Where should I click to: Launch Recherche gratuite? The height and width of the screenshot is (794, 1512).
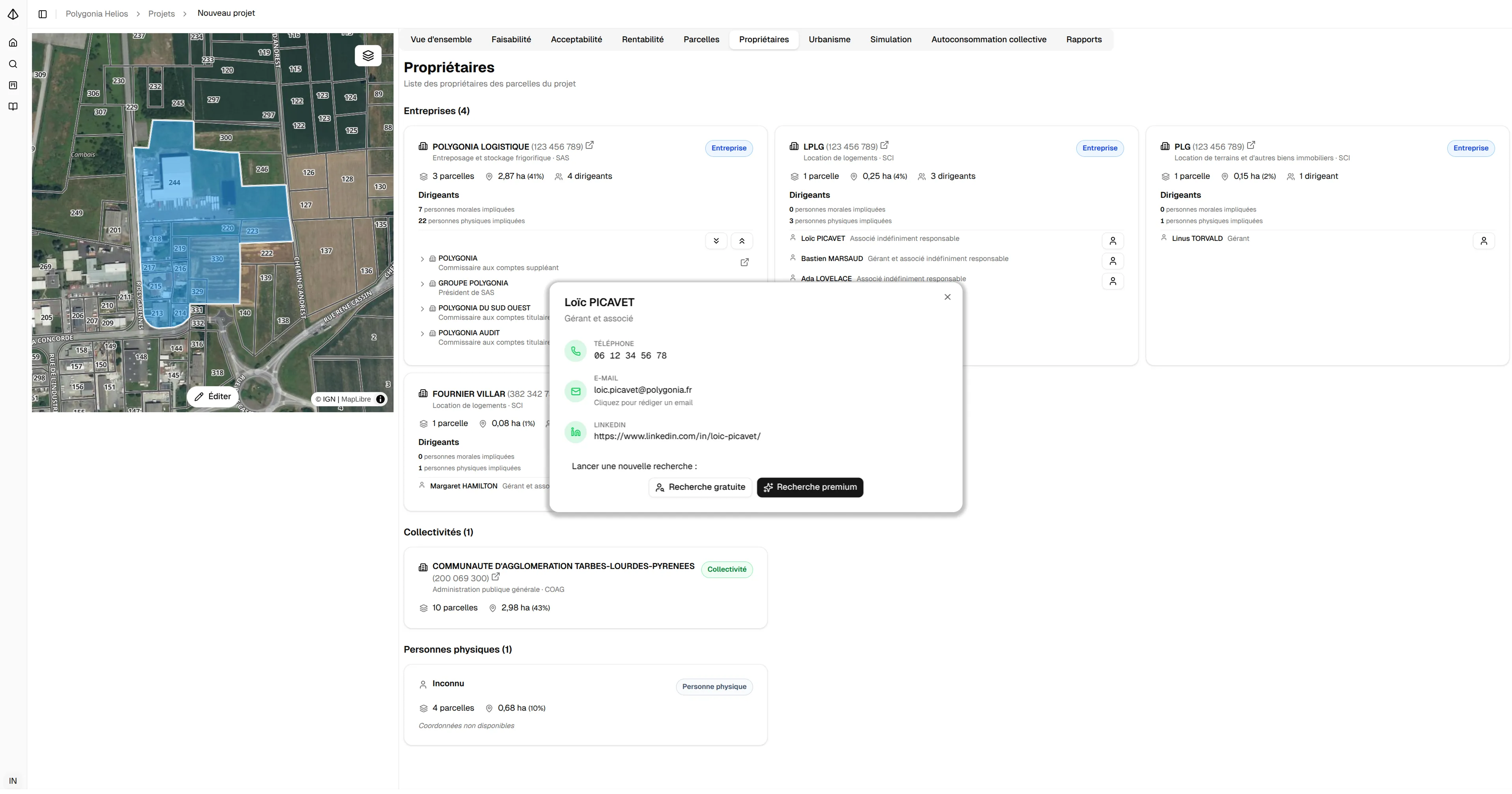point(700,488)
